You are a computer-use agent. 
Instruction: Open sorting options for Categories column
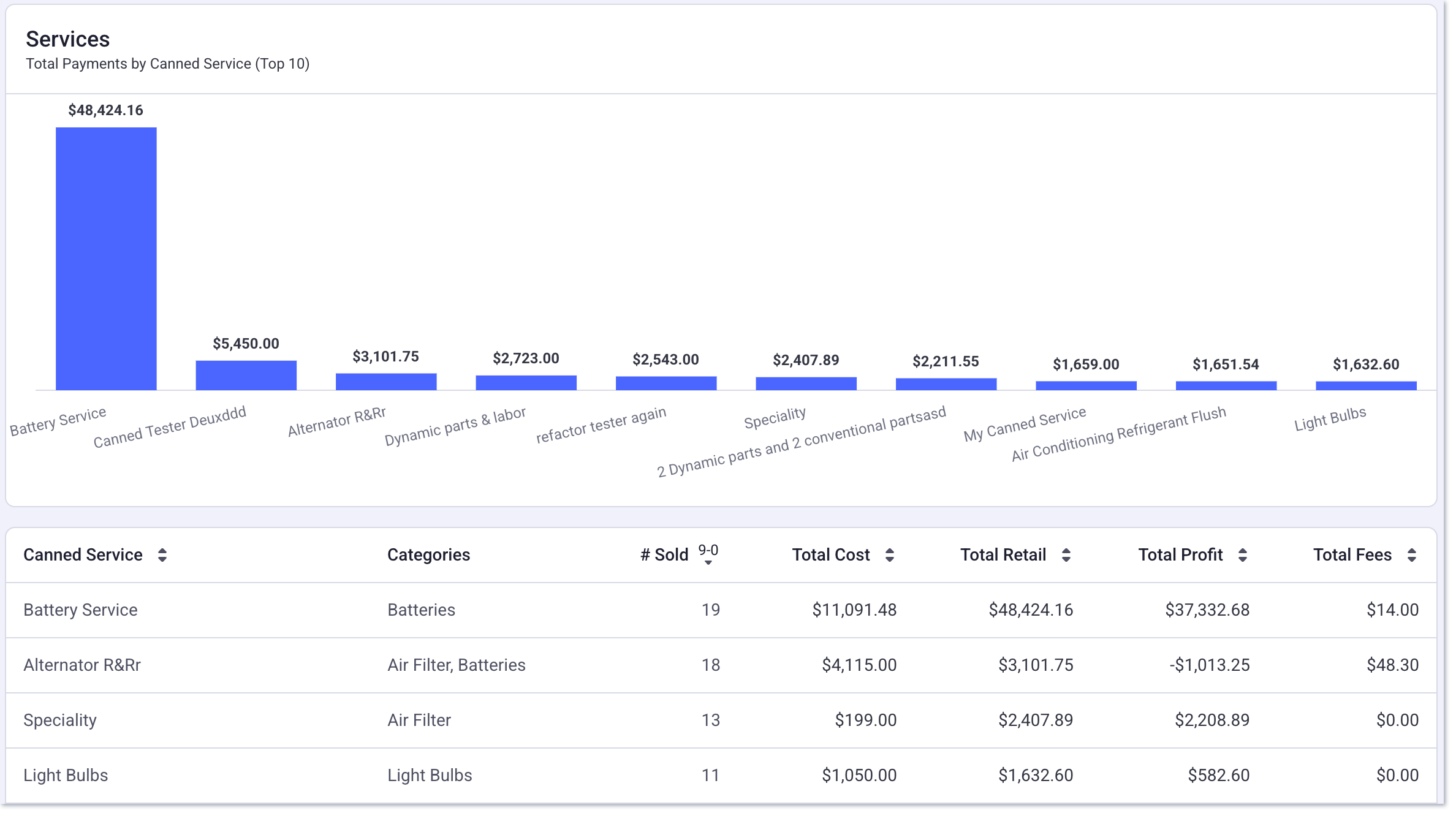(428, 554)
